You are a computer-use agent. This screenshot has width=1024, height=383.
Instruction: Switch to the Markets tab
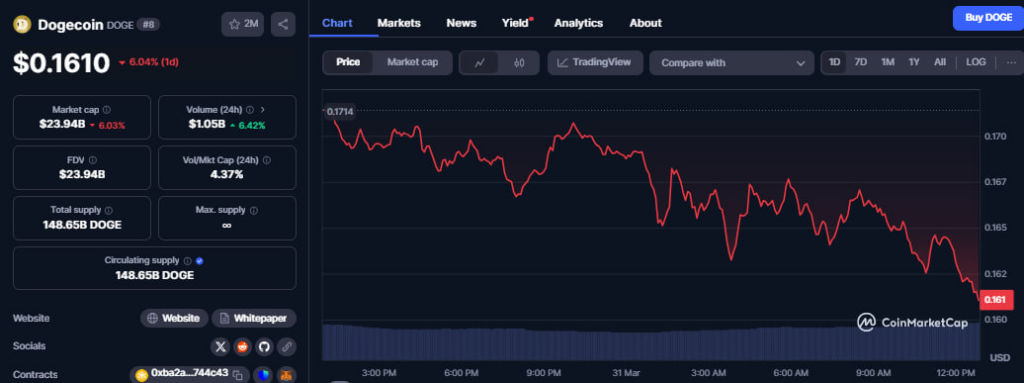[399, 23]
